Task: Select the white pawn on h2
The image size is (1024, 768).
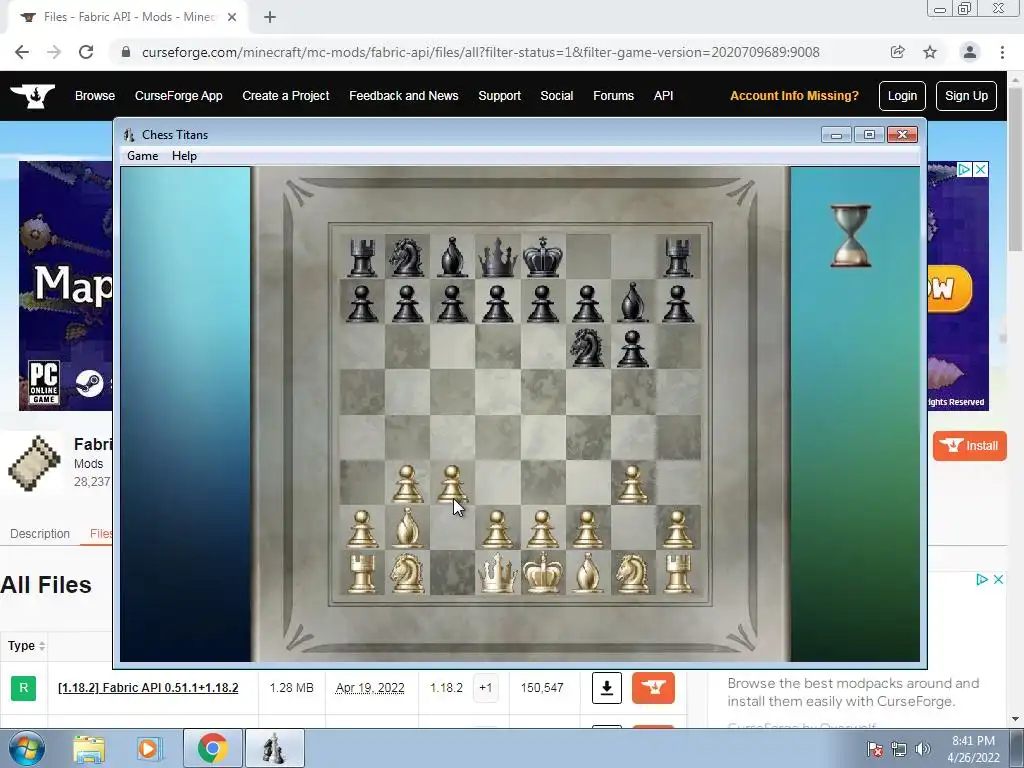Action: click(x=678, y=529)
